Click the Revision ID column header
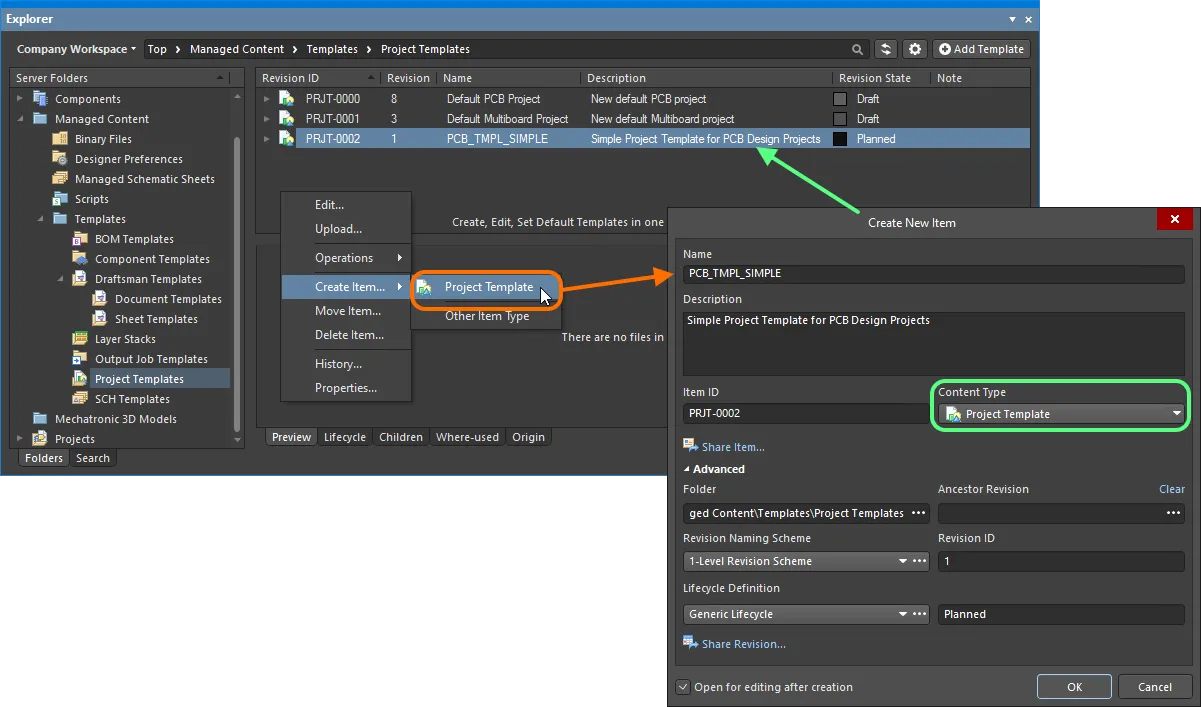 (x=318, y=78)
